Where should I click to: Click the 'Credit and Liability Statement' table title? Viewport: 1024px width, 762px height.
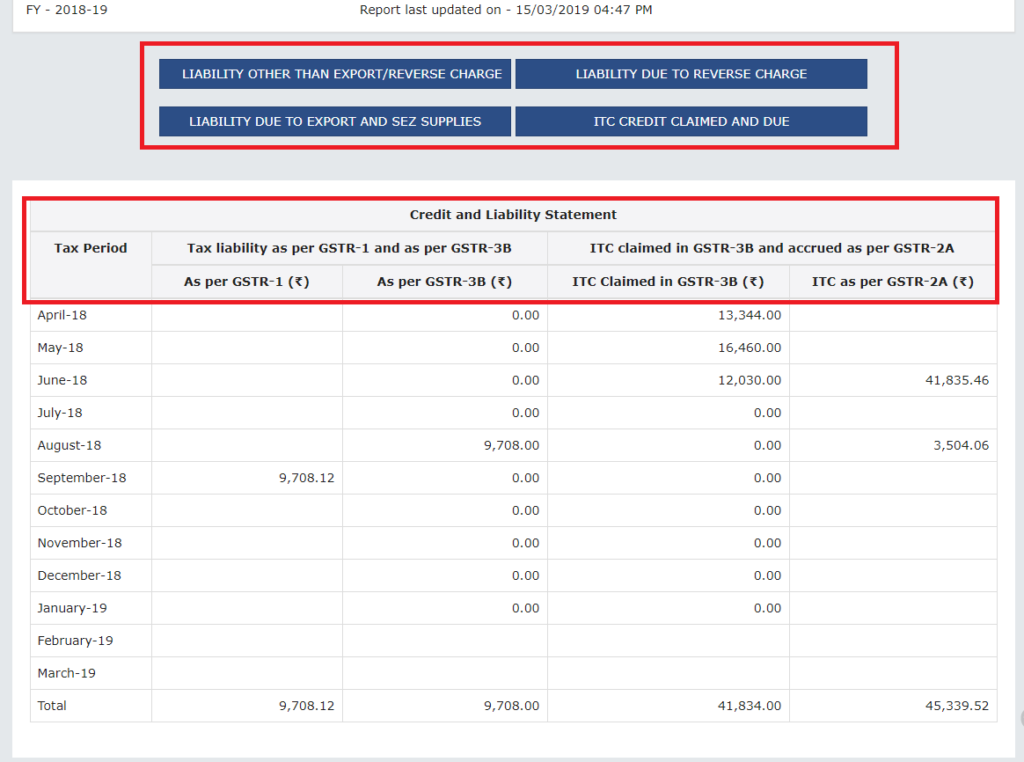[513, 215]
